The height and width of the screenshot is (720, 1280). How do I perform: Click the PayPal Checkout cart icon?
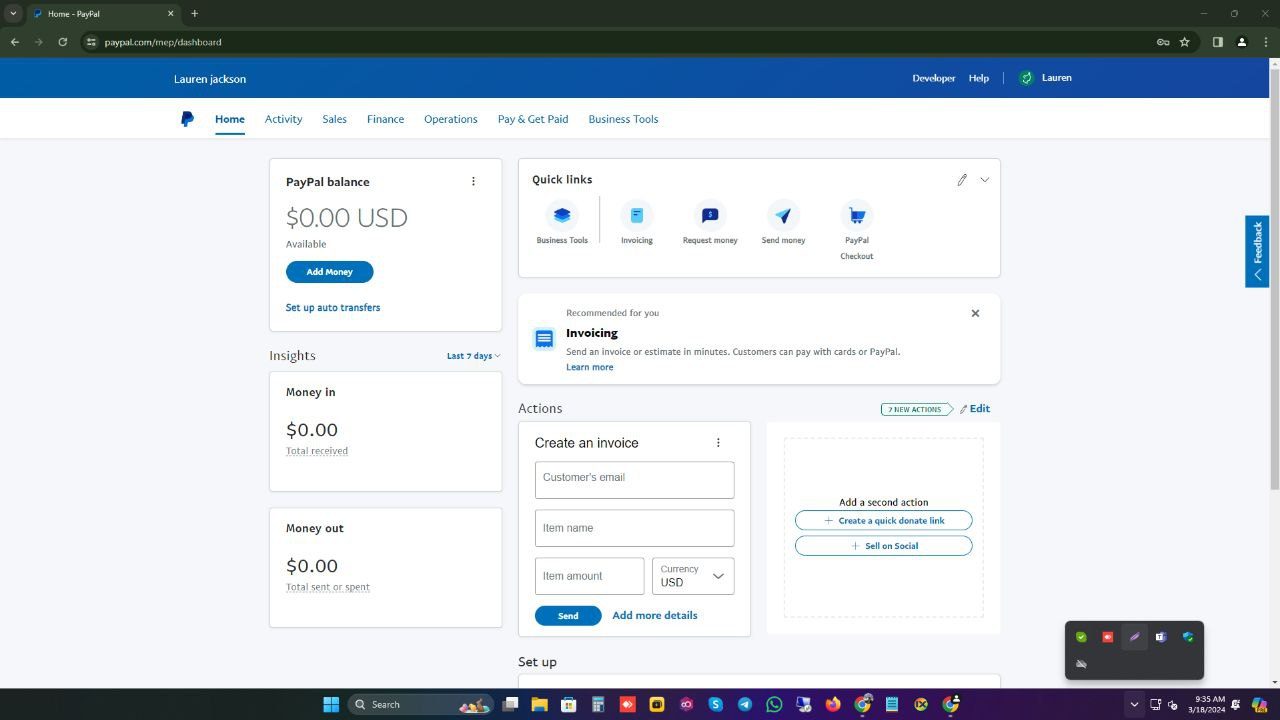[857, 216]
